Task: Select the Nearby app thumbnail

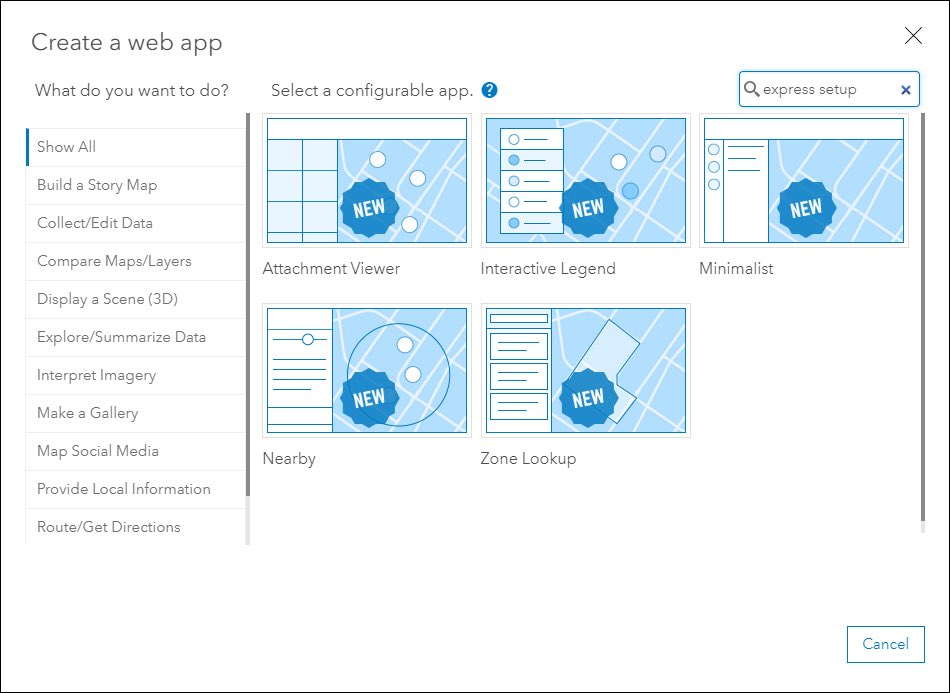Action: coord(367,370)
